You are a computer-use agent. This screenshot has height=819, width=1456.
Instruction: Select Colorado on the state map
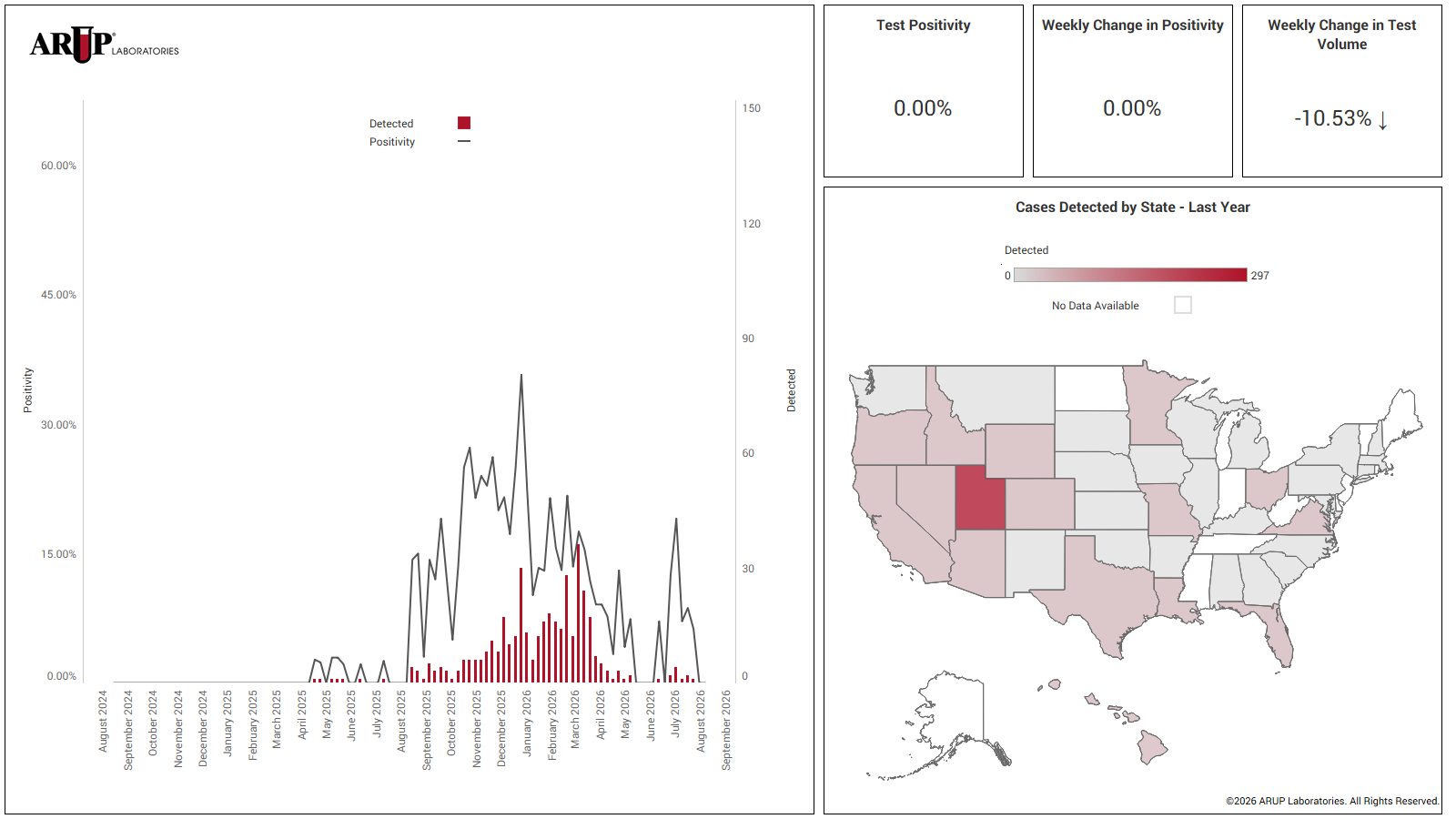tap(1040, 504)
